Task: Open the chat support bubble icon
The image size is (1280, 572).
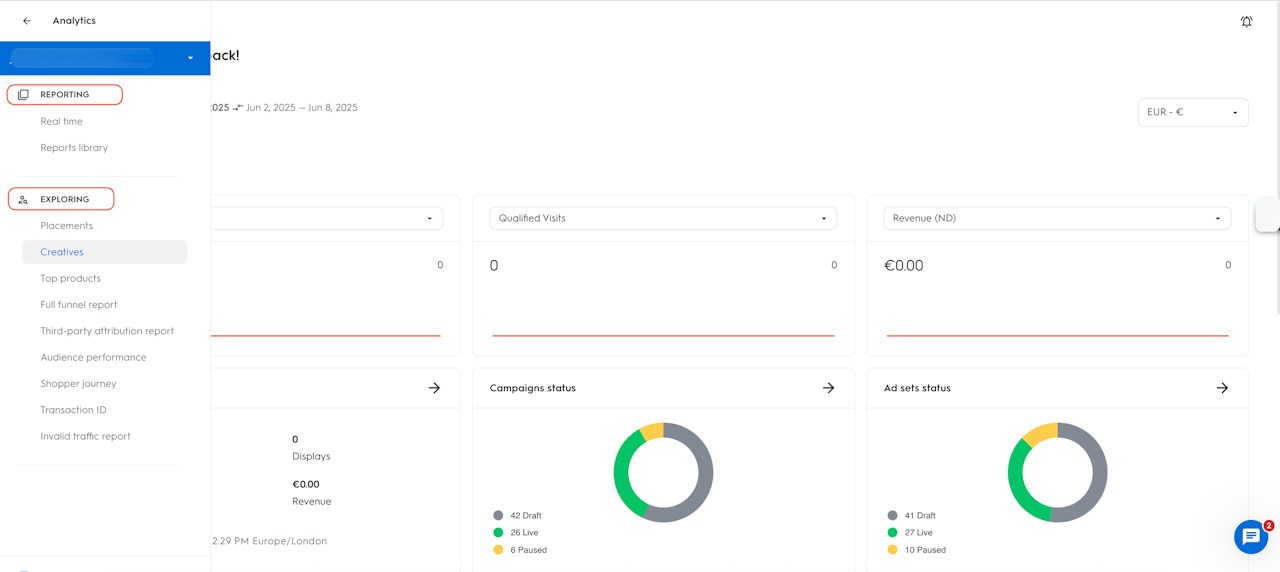Action: click(1250, 537)
